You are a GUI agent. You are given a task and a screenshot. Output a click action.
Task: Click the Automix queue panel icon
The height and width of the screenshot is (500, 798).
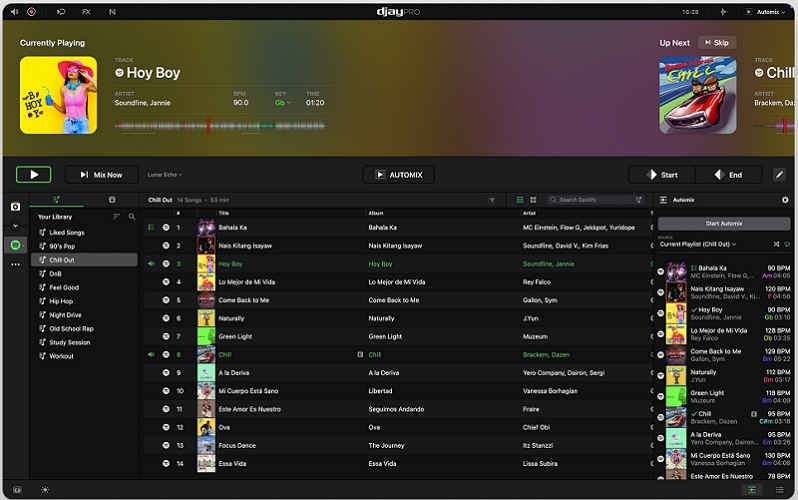tap(663, 200)
